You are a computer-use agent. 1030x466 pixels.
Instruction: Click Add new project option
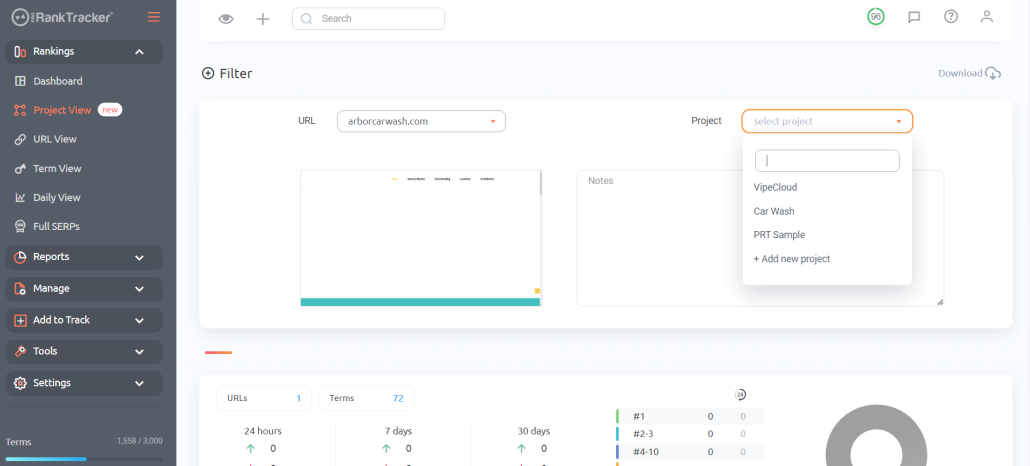click(x=792, y=259)
